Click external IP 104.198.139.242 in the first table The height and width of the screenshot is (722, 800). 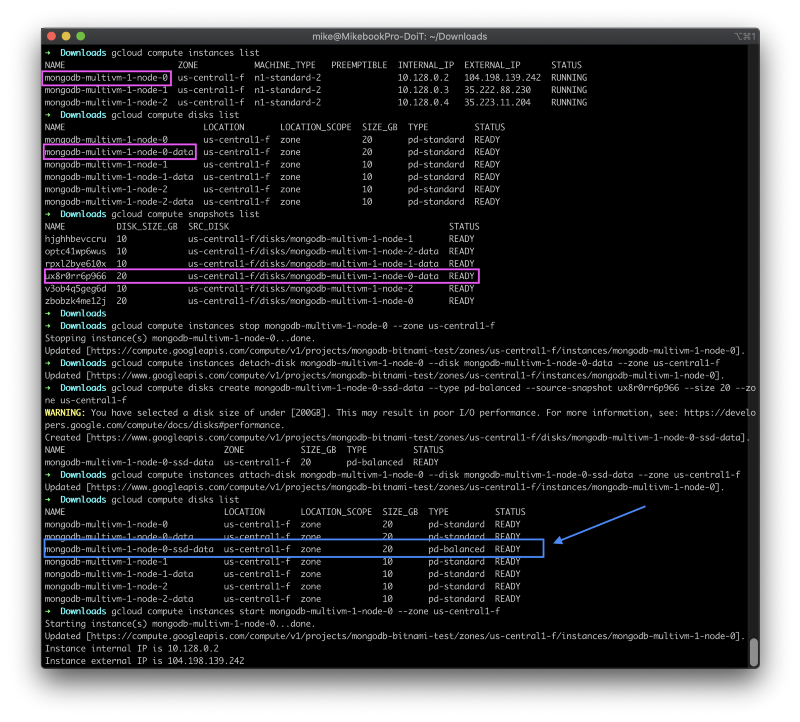tap(502, 78)
